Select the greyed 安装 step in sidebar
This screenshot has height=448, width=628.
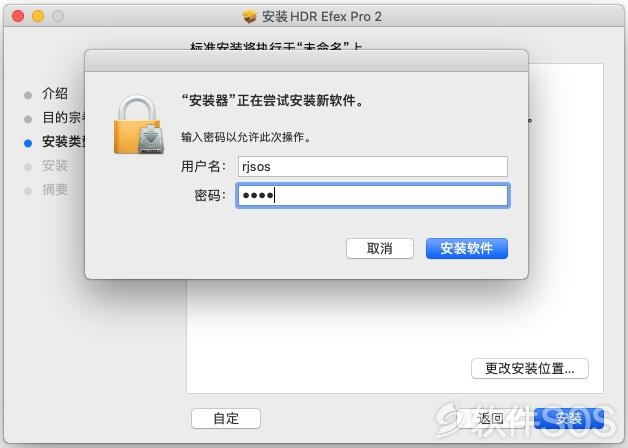[55, 166]
